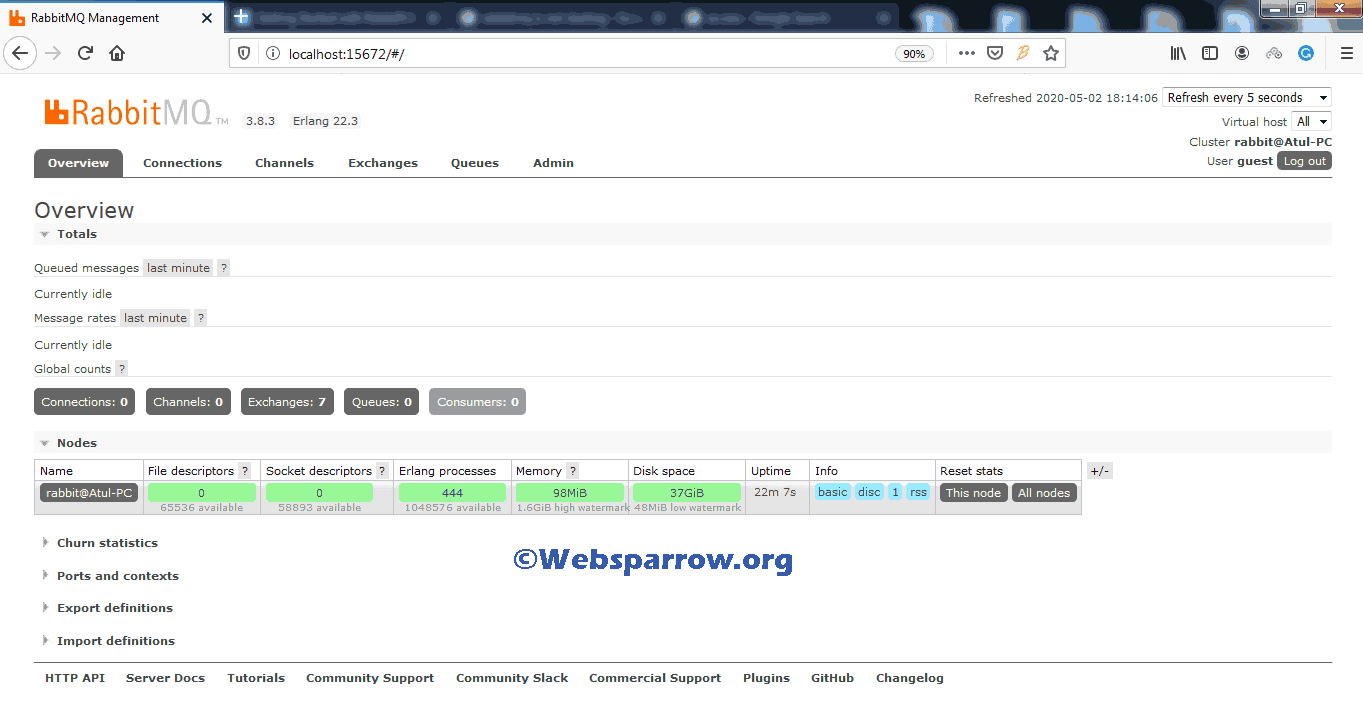The width and height of the screenshot is (1363, 721).
Task: Open the Socket descriptors help icon
Action: click(x=382, y=471)
